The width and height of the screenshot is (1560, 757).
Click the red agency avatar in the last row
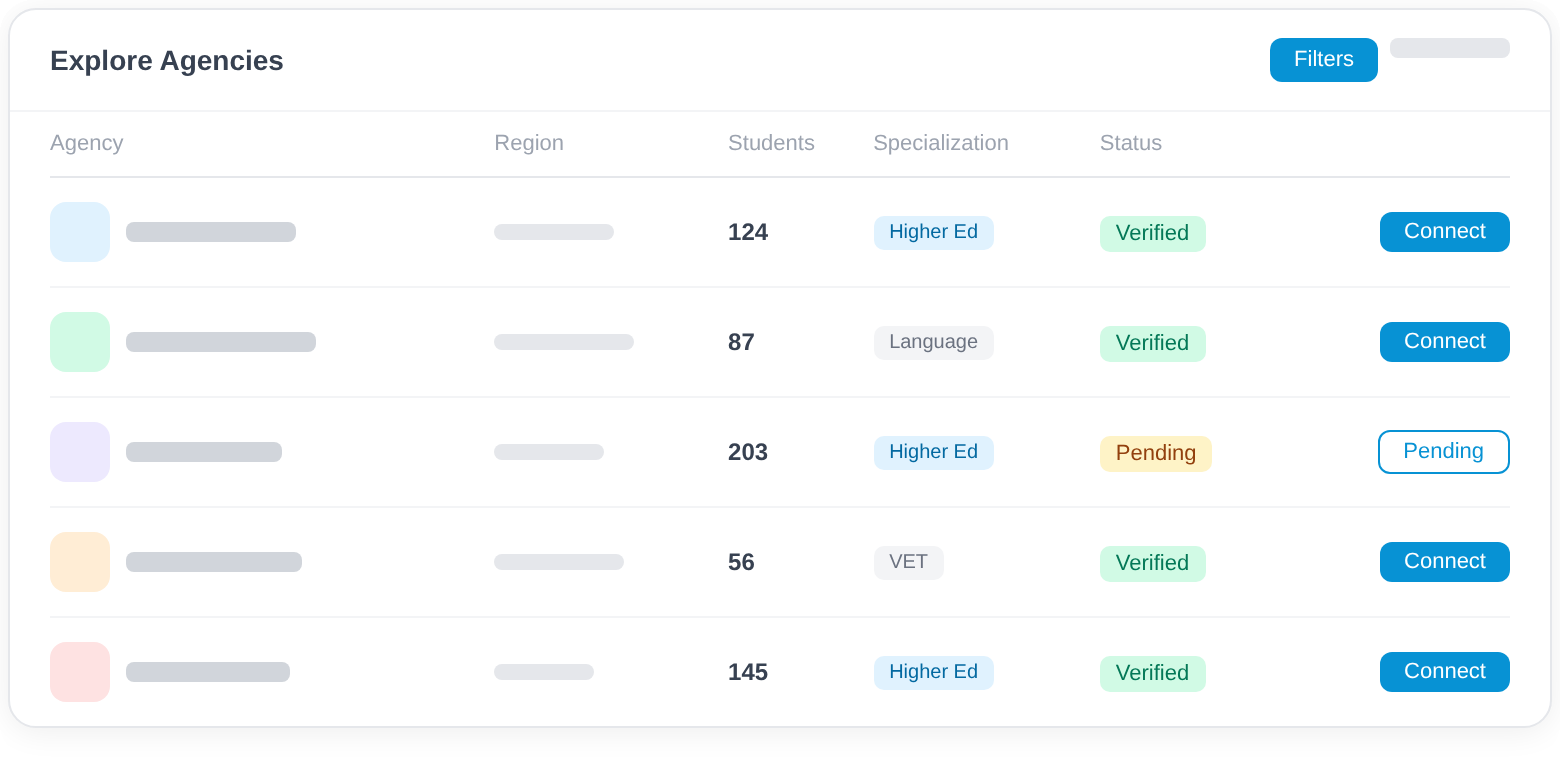(80, 671)
